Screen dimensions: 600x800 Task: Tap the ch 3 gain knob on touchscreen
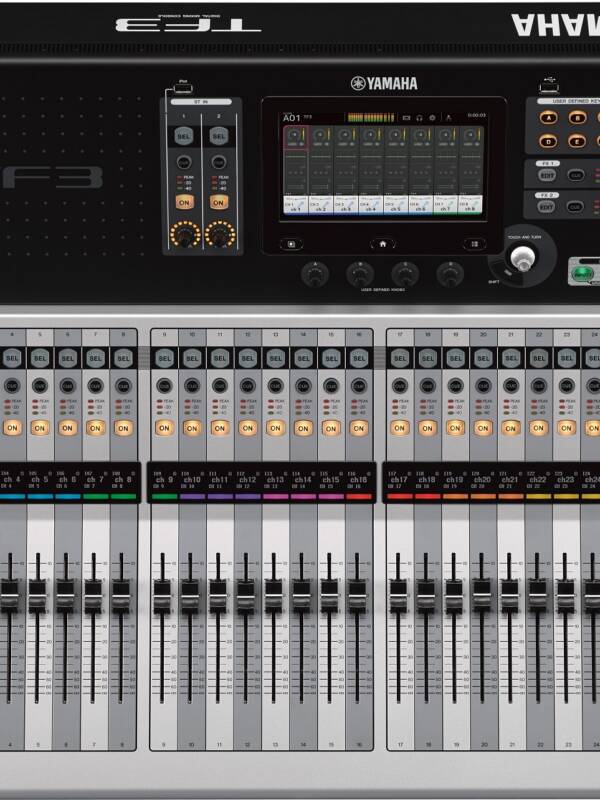343,135
